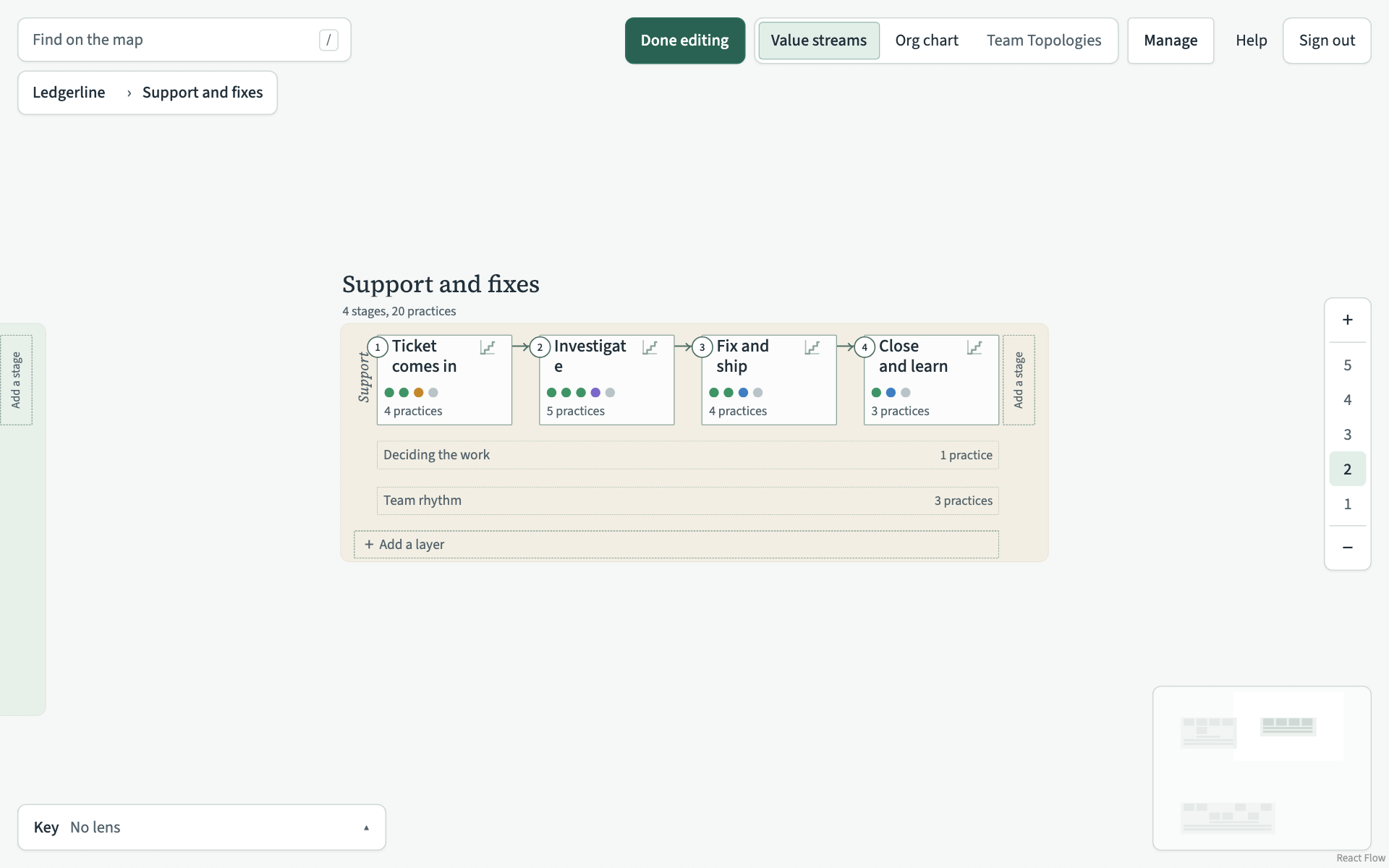Expand the Key lens panel arrow
The image size is (1389, 868).
click(366, 827)
